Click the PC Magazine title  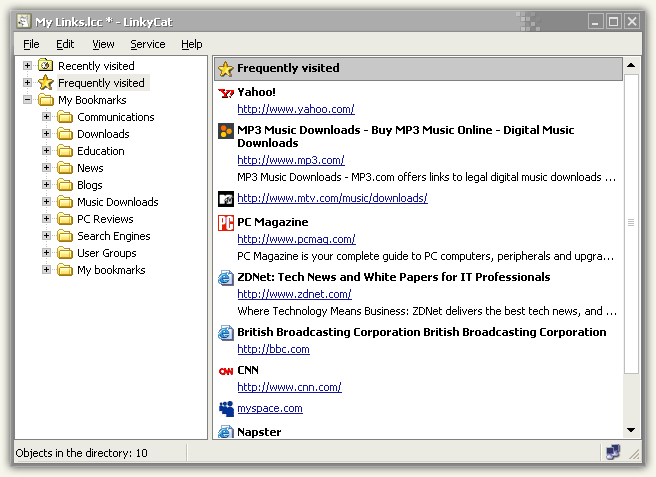(273, 222)
